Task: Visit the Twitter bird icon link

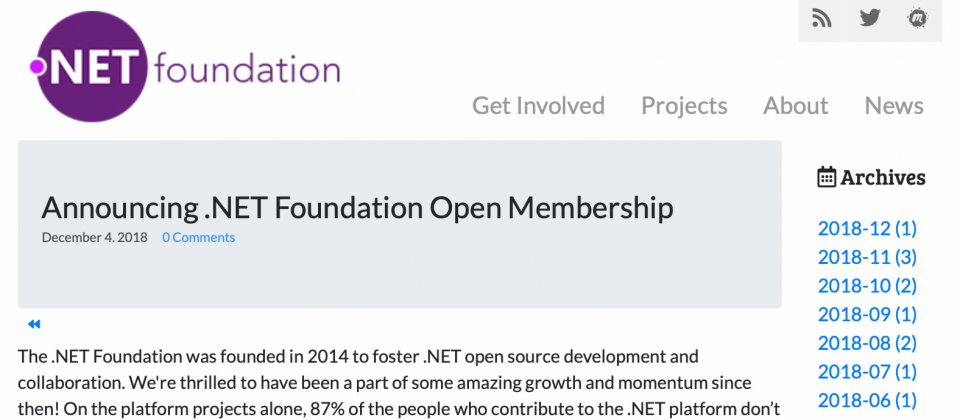Action: (x=869, y=18)
